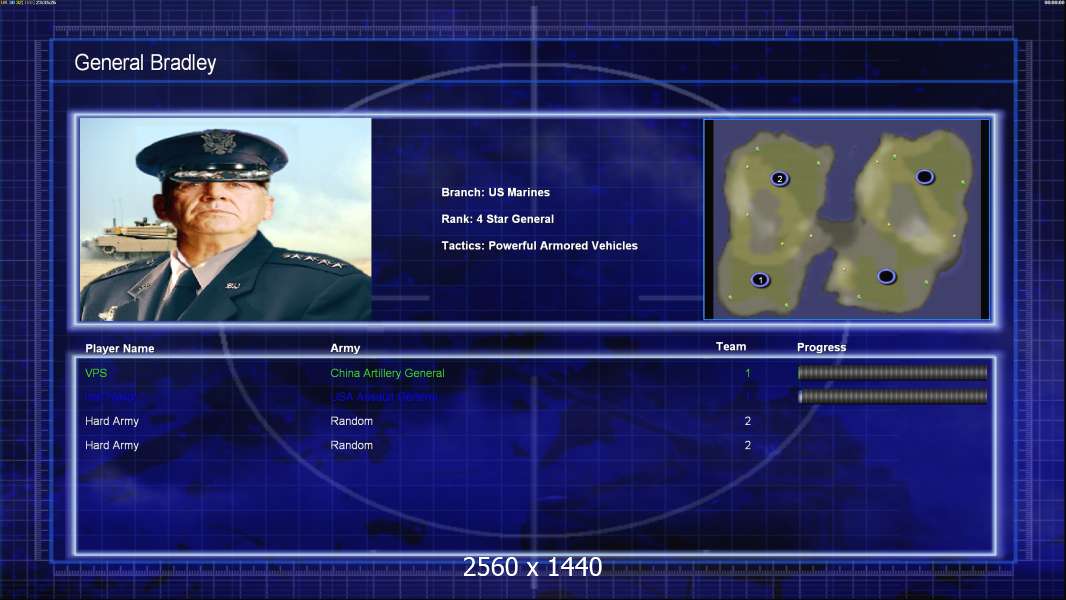Click the General Bradley portrait image
1066x600 pixels.
click(226, 219)
